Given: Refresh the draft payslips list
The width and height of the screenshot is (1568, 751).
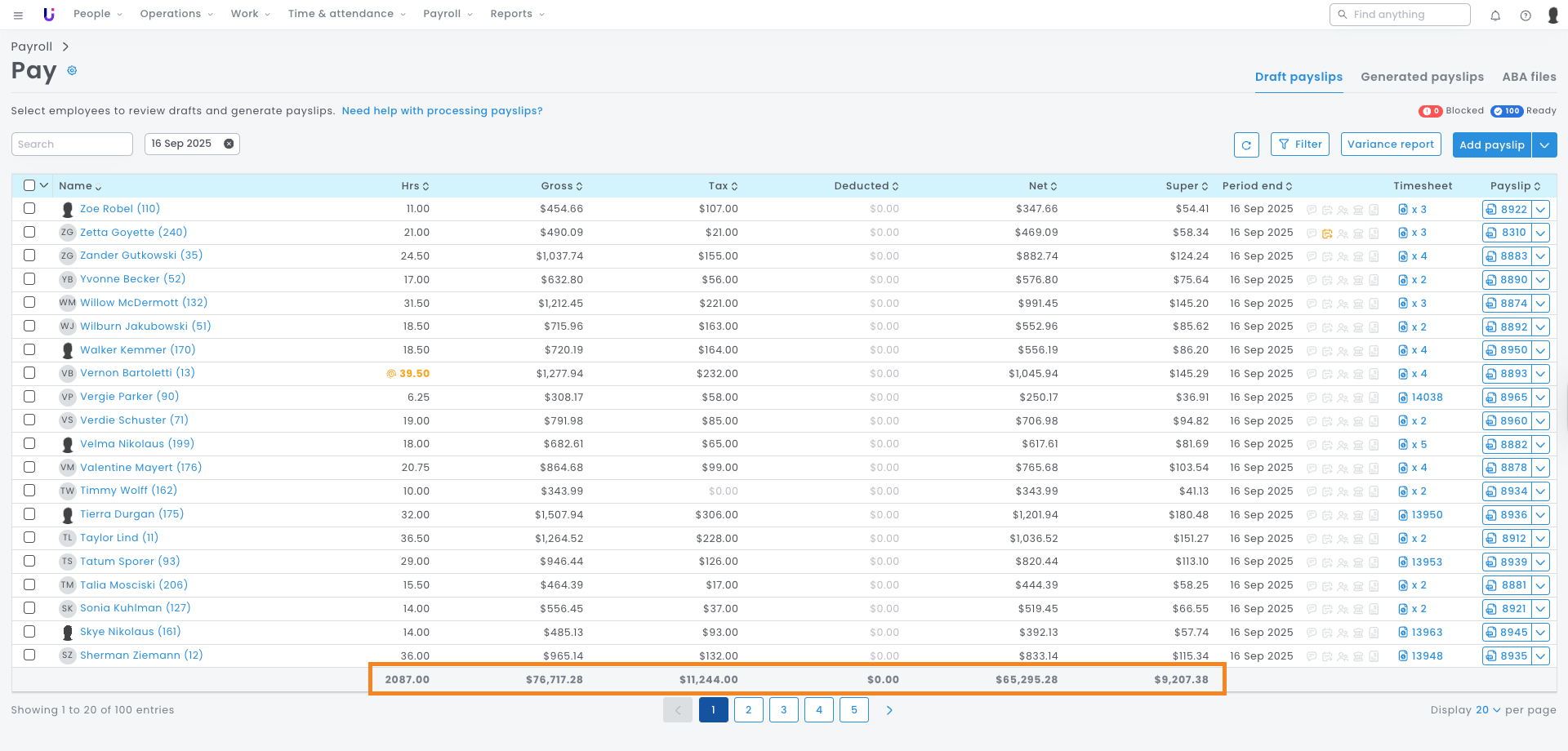Looking at the screenshot, I should 1246,144.
